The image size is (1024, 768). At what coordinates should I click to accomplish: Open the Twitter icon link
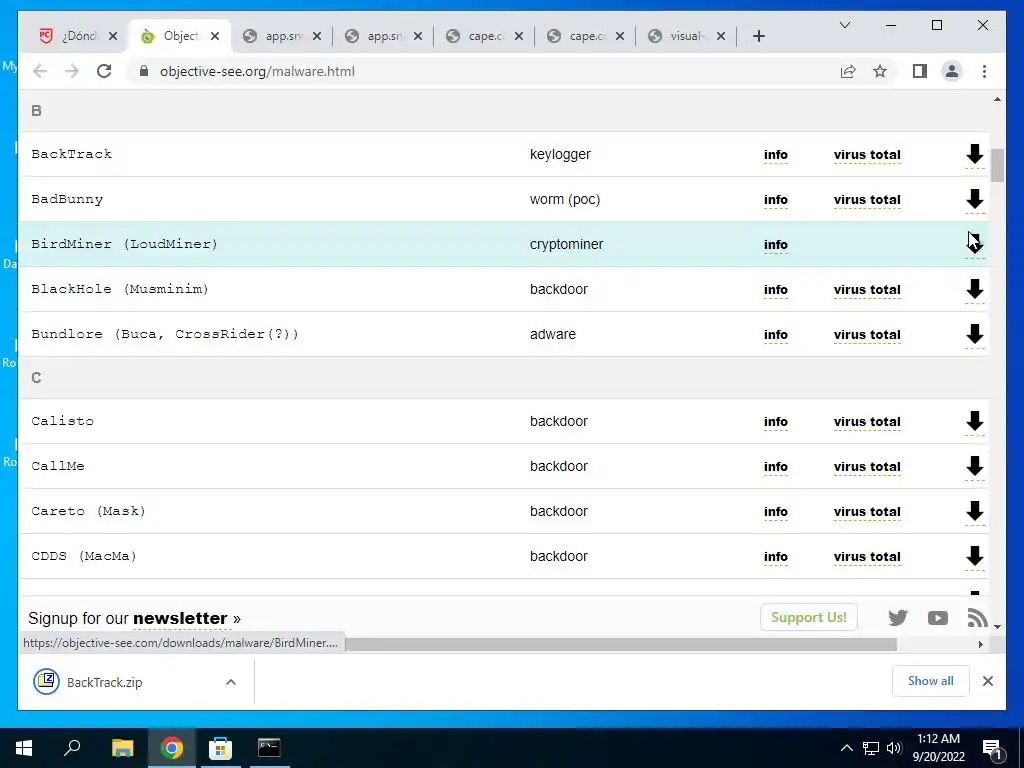[x=898, y=617]
